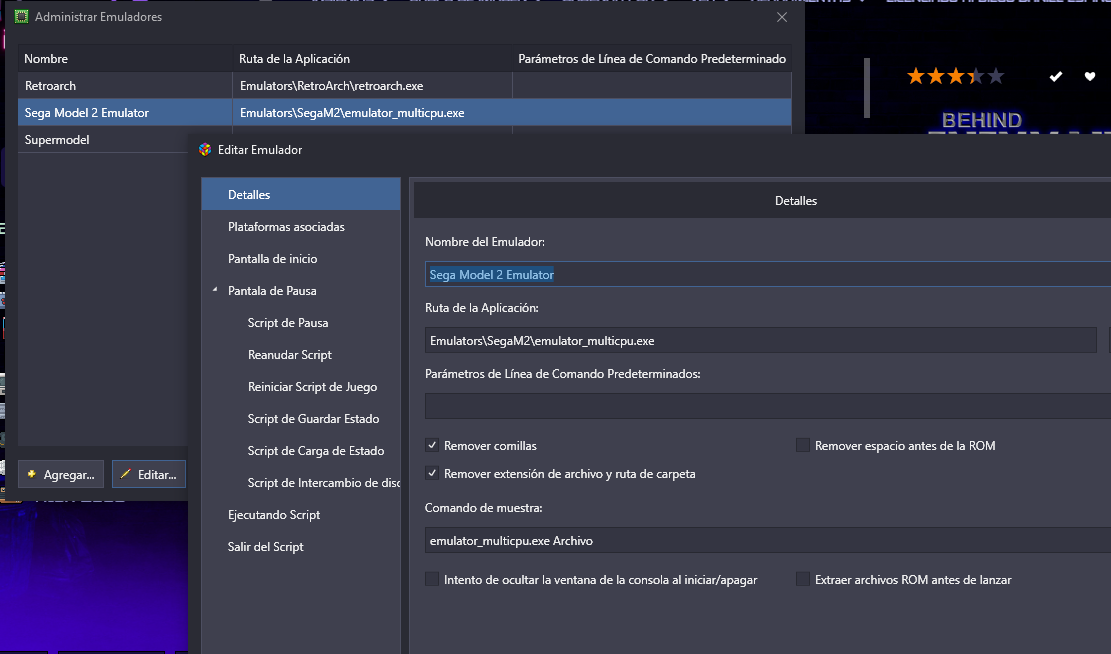Click the Editar... button
This screenshot has height=654, width=1111.
pyautogui.click(x=149, y=474)
